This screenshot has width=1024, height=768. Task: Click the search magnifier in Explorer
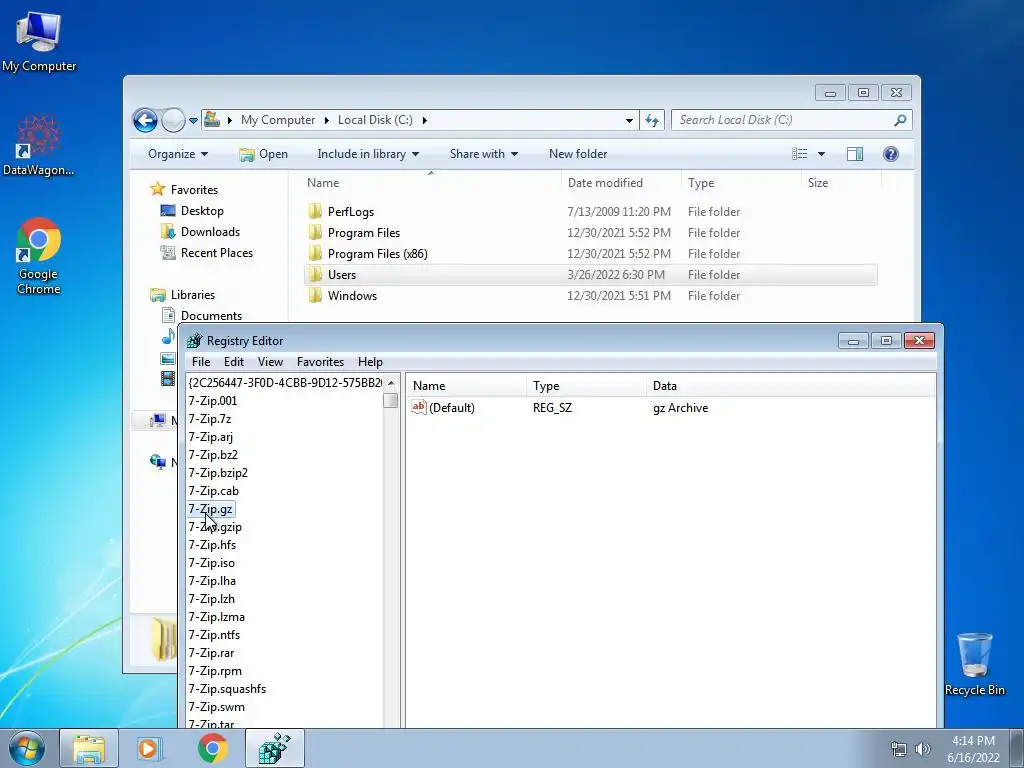pyautogui.click(x=900, y=120)
